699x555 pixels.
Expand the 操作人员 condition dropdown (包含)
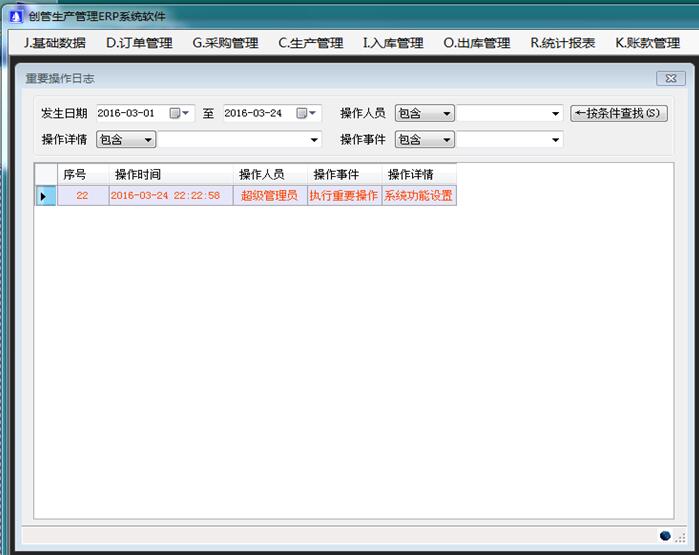pos(446,114)
